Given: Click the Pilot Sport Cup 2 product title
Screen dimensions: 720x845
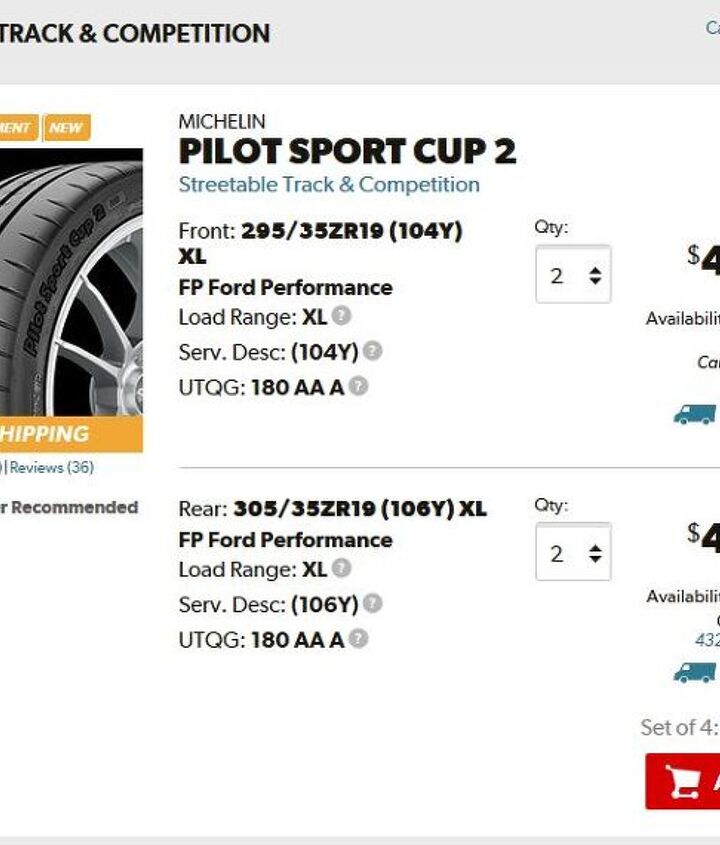Looking at the screenshot, I should [347, 152].
